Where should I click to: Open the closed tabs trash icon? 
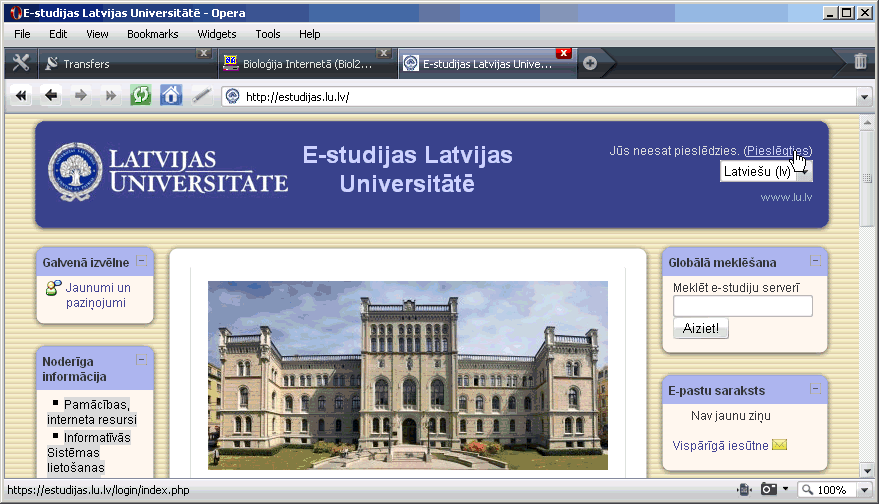click(860, 61)
